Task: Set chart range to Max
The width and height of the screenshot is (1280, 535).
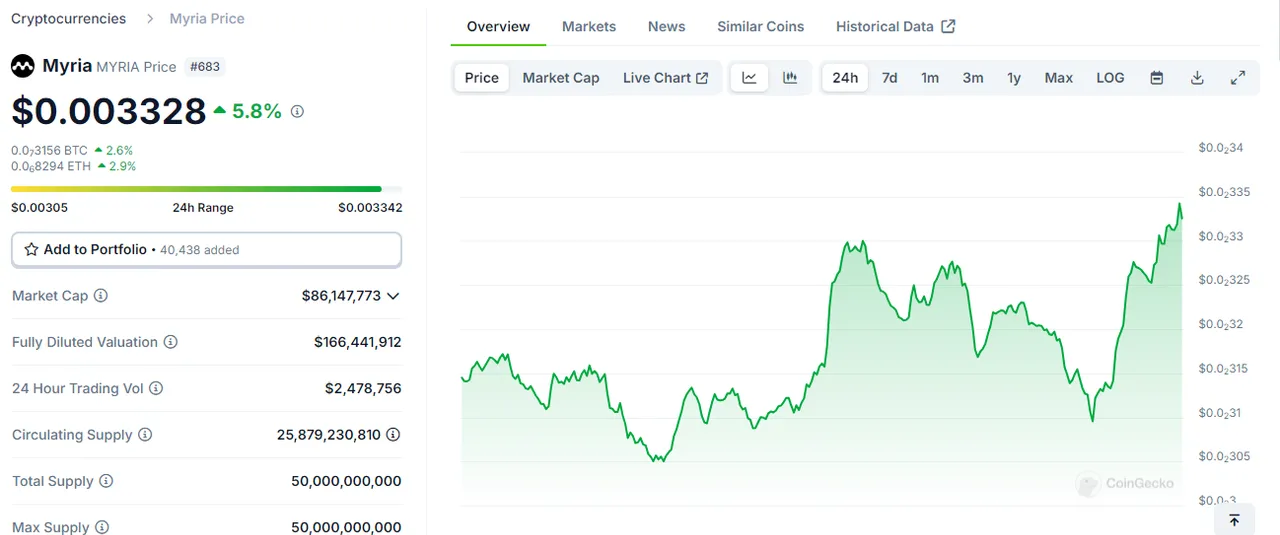Action: click(1059, 78)
